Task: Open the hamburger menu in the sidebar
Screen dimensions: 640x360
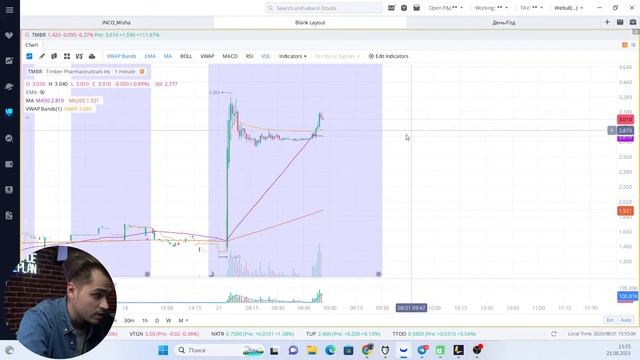Action: click(x=9, y=9)
